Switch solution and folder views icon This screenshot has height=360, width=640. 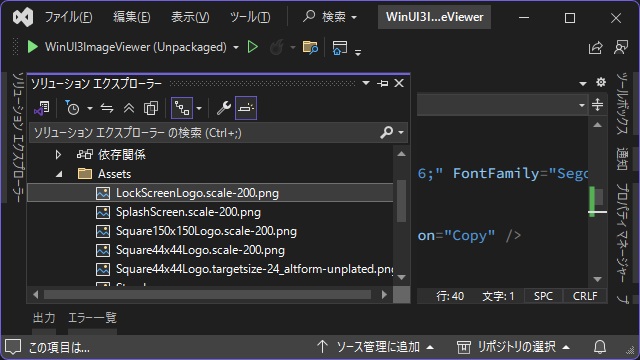click(x=42, y=108)
